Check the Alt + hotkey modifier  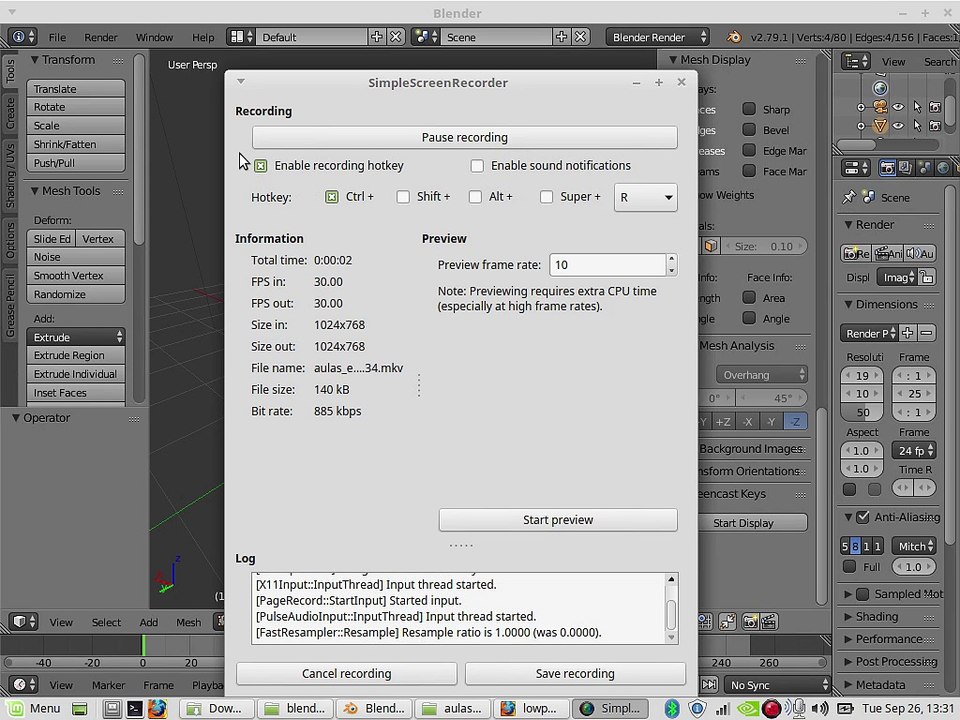pos(475,197)
